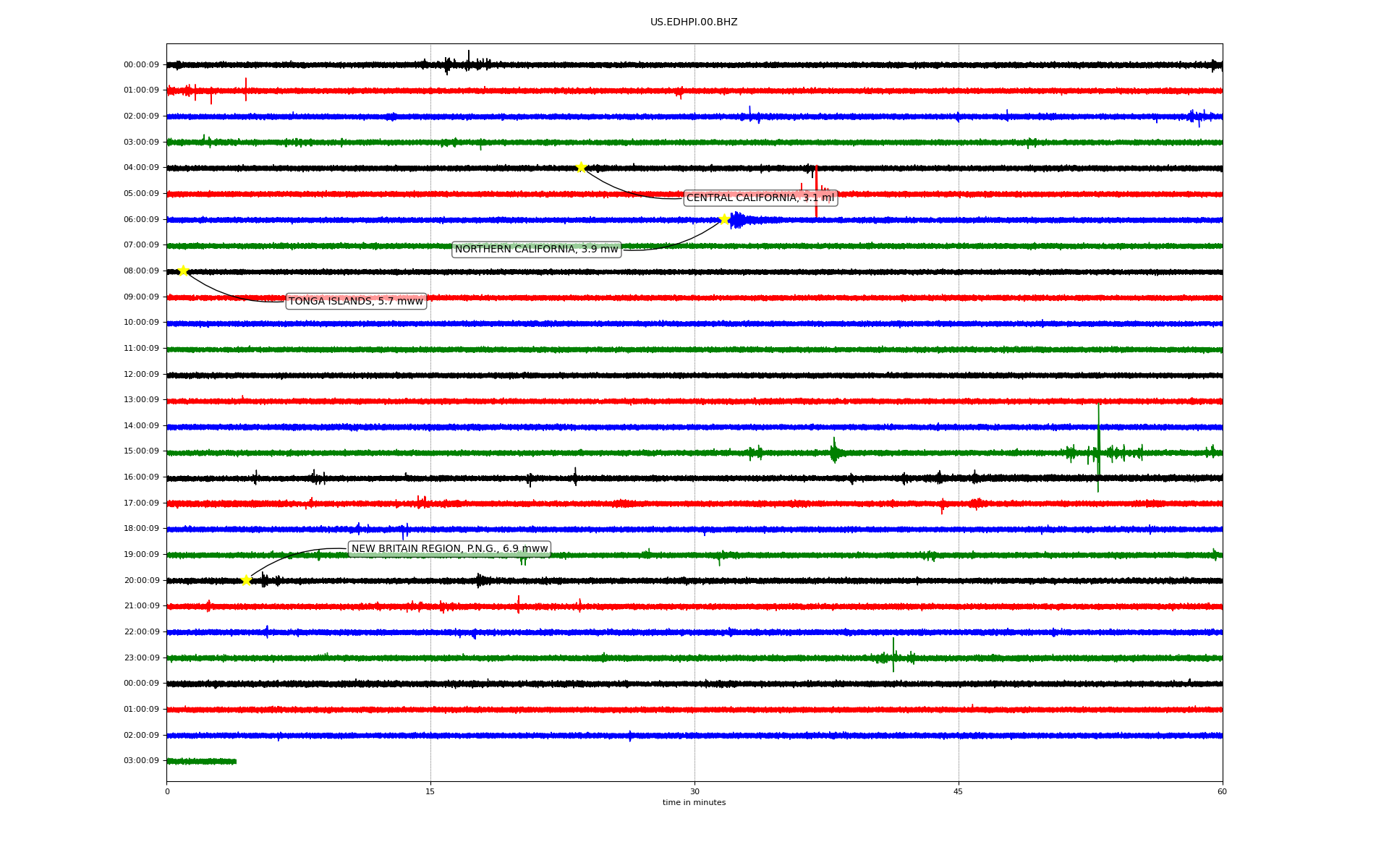This screenshot has height=868, width=1389.
Task: Click NEW BRITAIN REGION, P.N.G. annotation box
Action: click(x=449, y=549)
